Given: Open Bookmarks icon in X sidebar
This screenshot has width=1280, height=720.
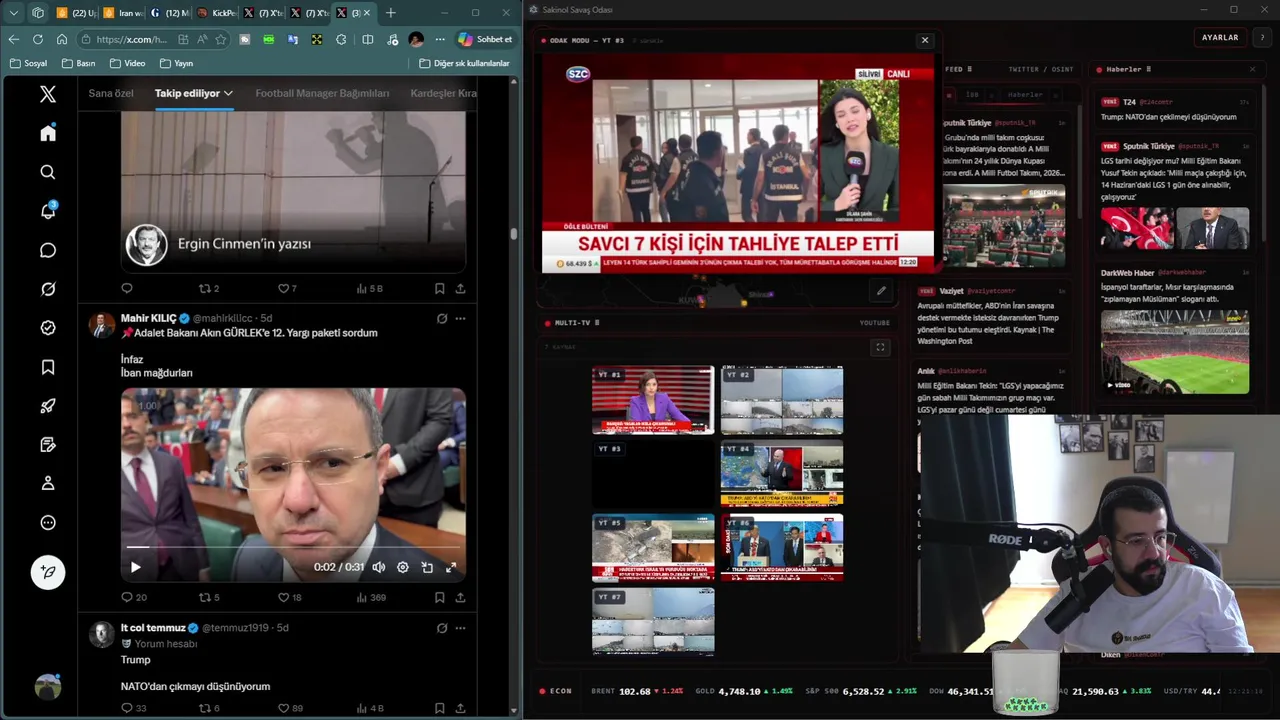Looking at the screenshot, I should (x=48, y=367).
